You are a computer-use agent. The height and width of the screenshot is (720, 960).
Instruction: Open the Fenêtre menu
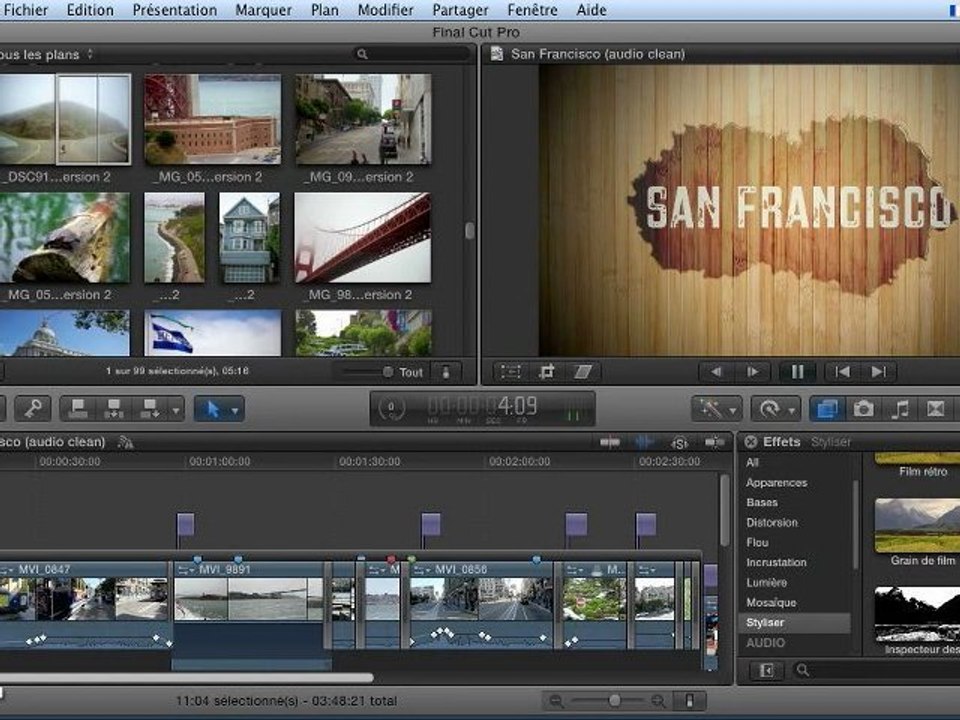(532, 10)
